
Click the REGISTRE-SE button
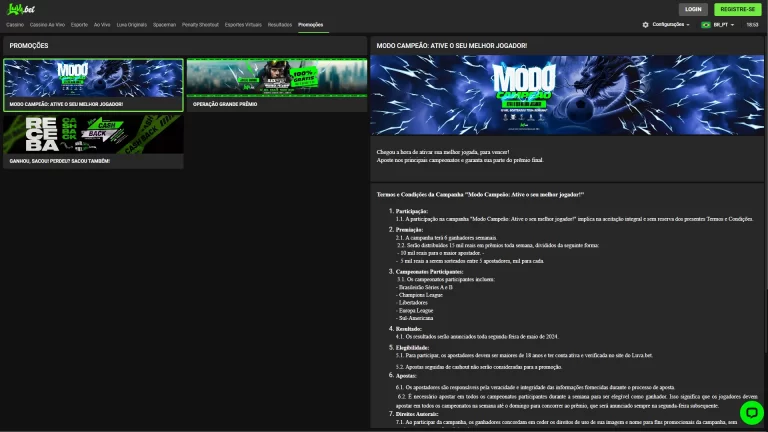click(x=737, y=9)
